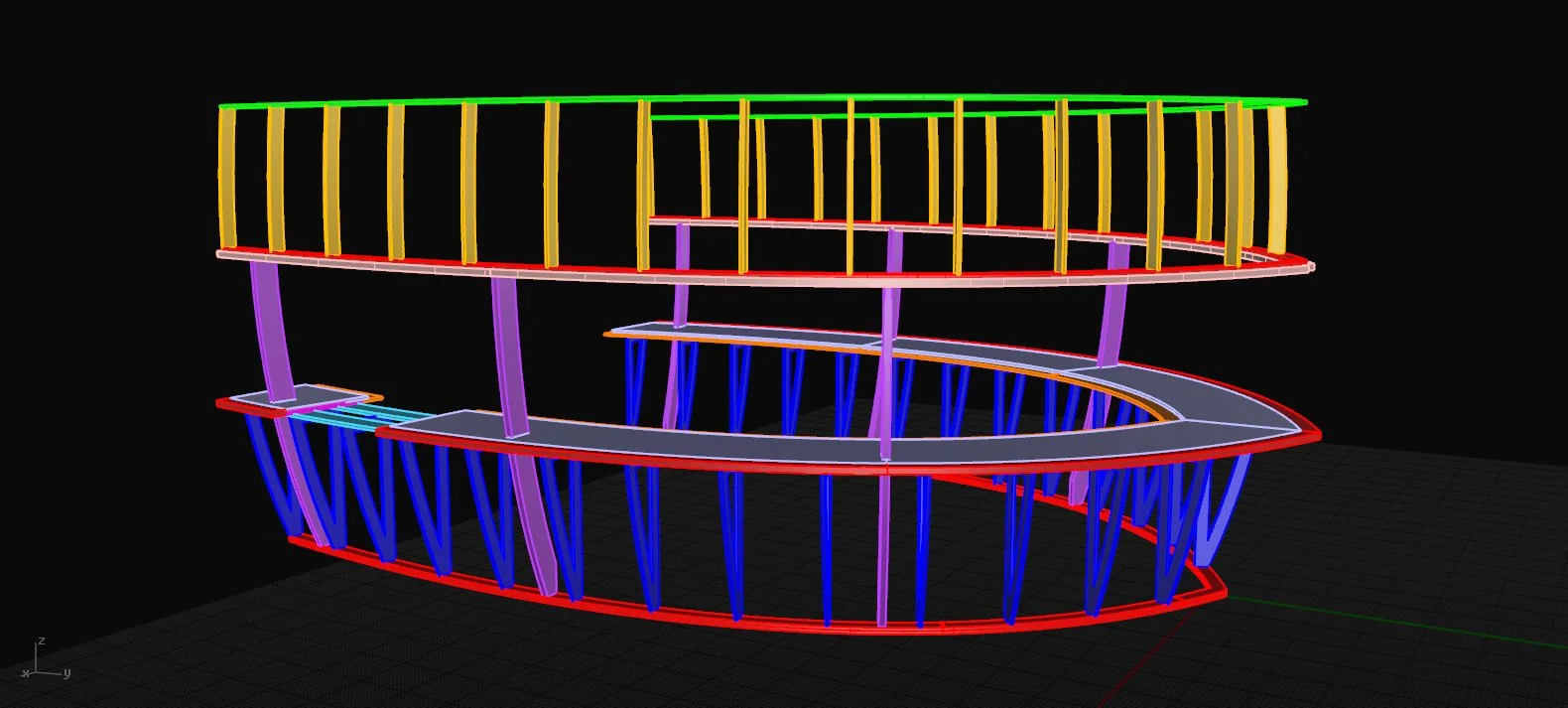Image resolution: width=1568 pixels, height=708 pixels.
Task: Select the leftmost purple column
Action: (272, 332)
